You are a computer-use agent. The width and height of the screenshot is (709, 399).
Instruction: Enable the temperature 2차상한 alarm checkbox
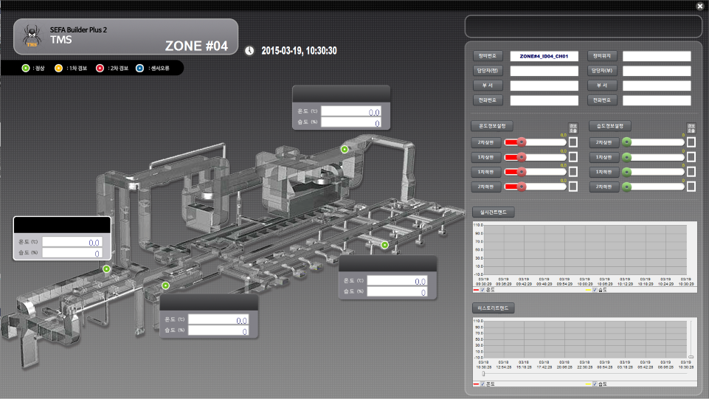click(573, 142)
